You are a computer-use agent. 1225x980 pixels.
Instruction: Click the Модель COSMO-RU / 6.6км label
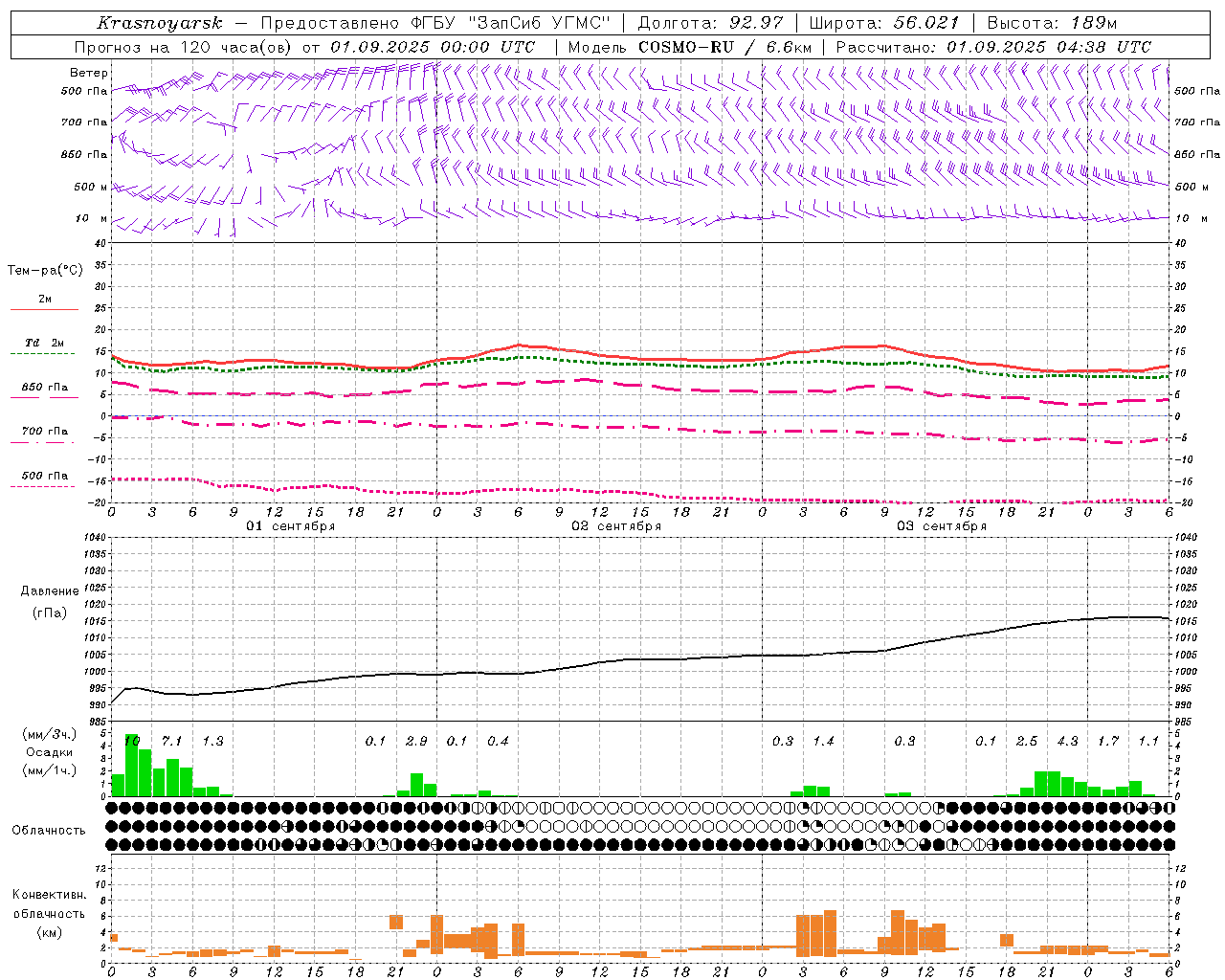click(690, 47)
